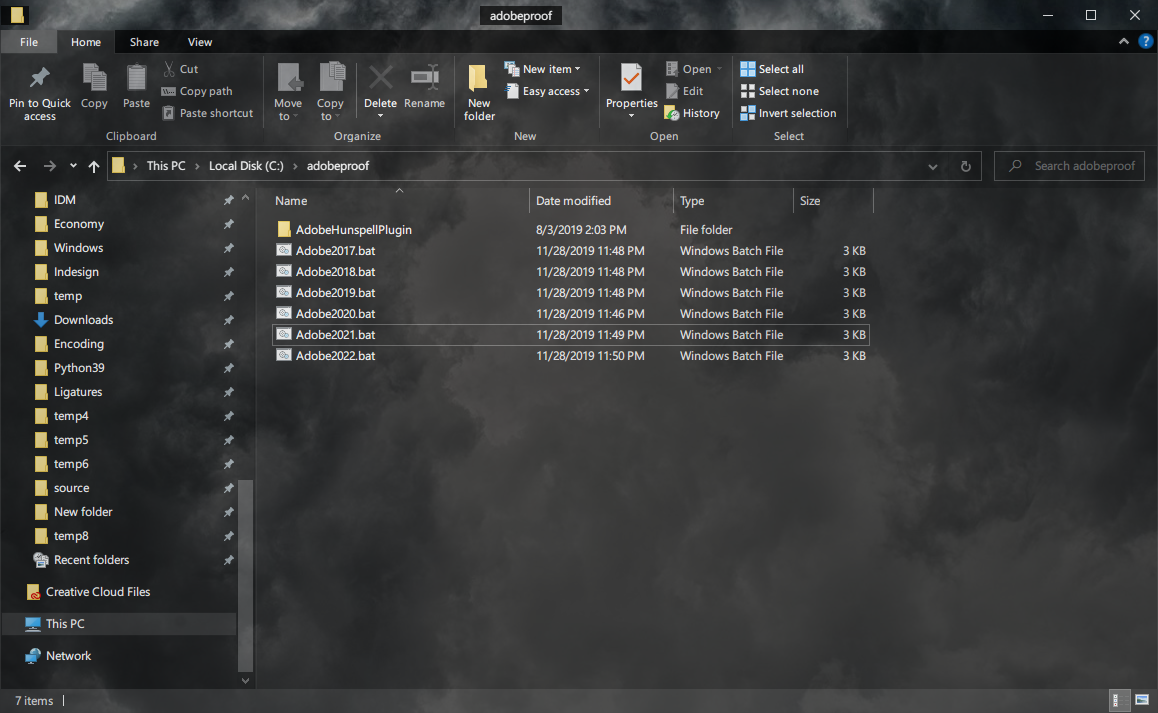Click the Copy icon in Clipboard group
Viewport: 1158px width, 713px height.
pyautogui.click(x=94, y=78)
